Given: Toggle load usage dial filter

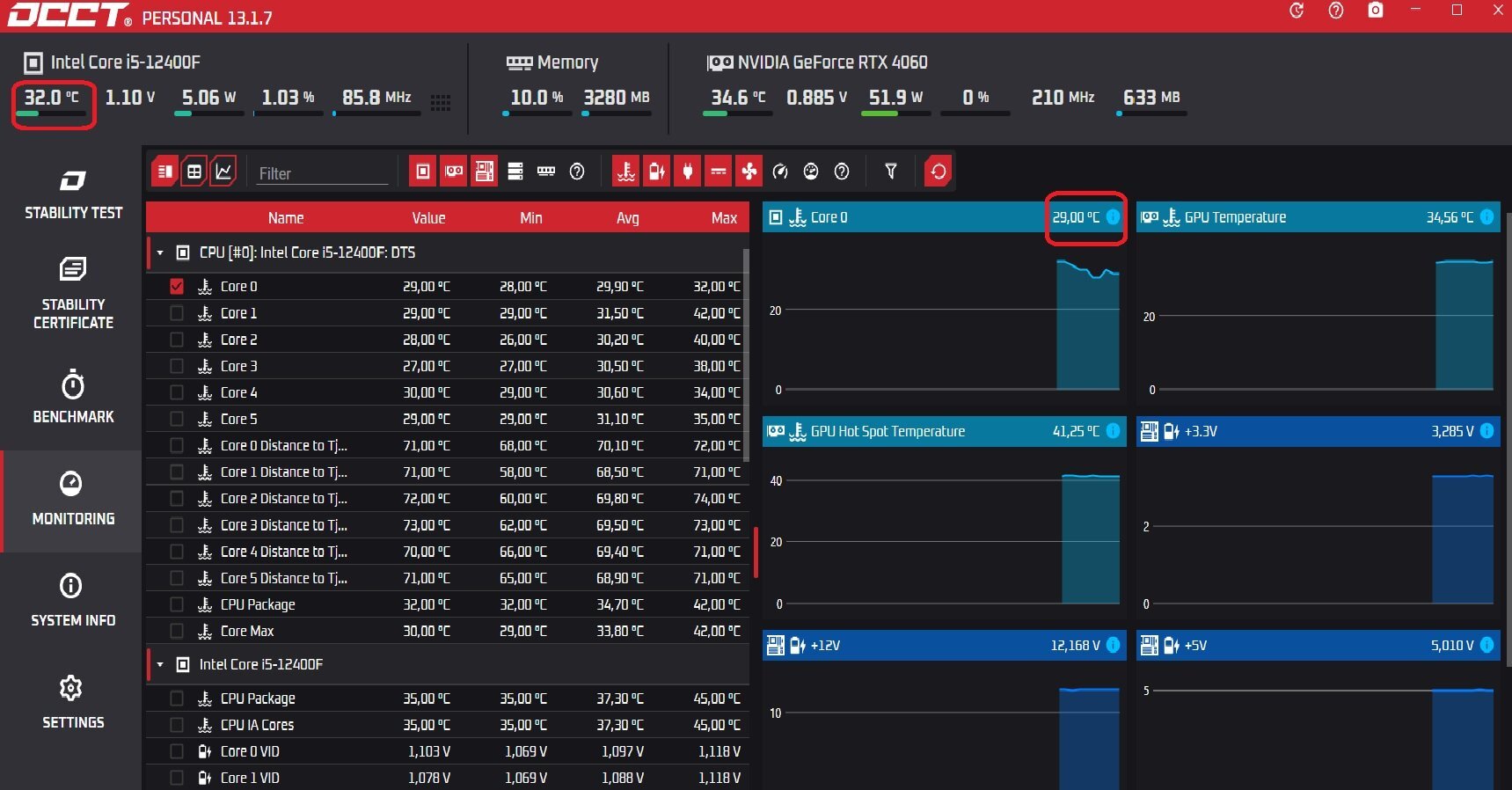Looking at the screenshot, I should (811, 172).
